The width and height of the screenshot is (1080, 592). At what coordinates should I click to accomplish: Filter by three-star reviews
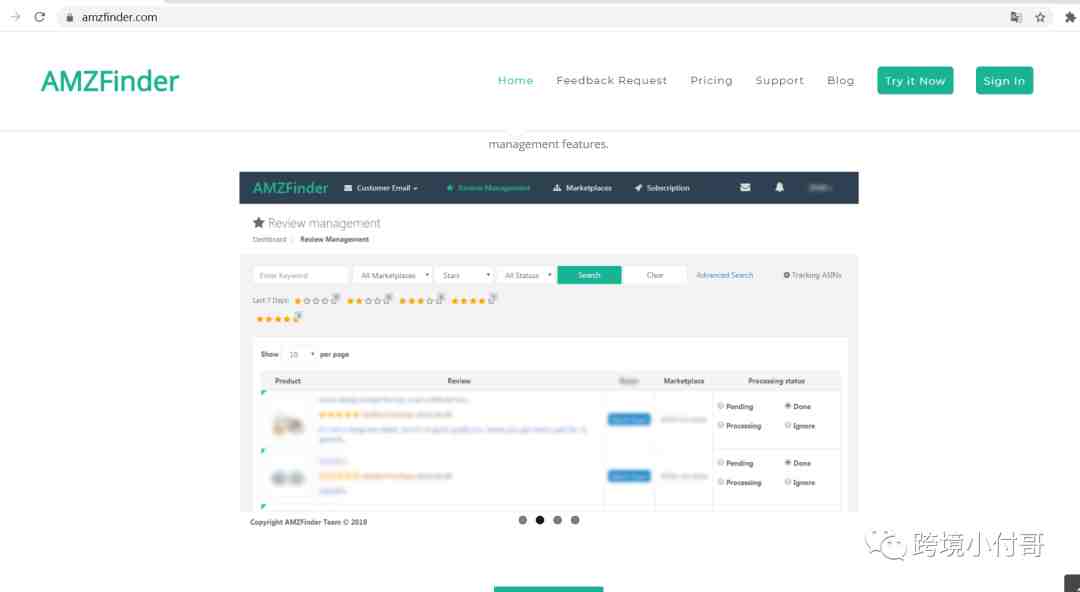[x=421, y=300]
